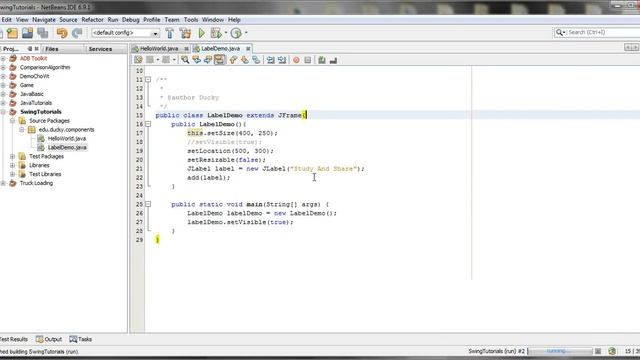Click notifications icon in status bar
Viewport: 640px width, 360px height.
coord(612,351)
